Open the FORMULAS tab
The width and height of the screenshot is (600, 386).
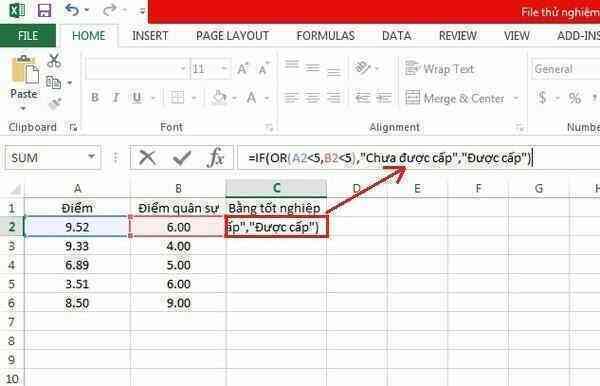[326, 36]
